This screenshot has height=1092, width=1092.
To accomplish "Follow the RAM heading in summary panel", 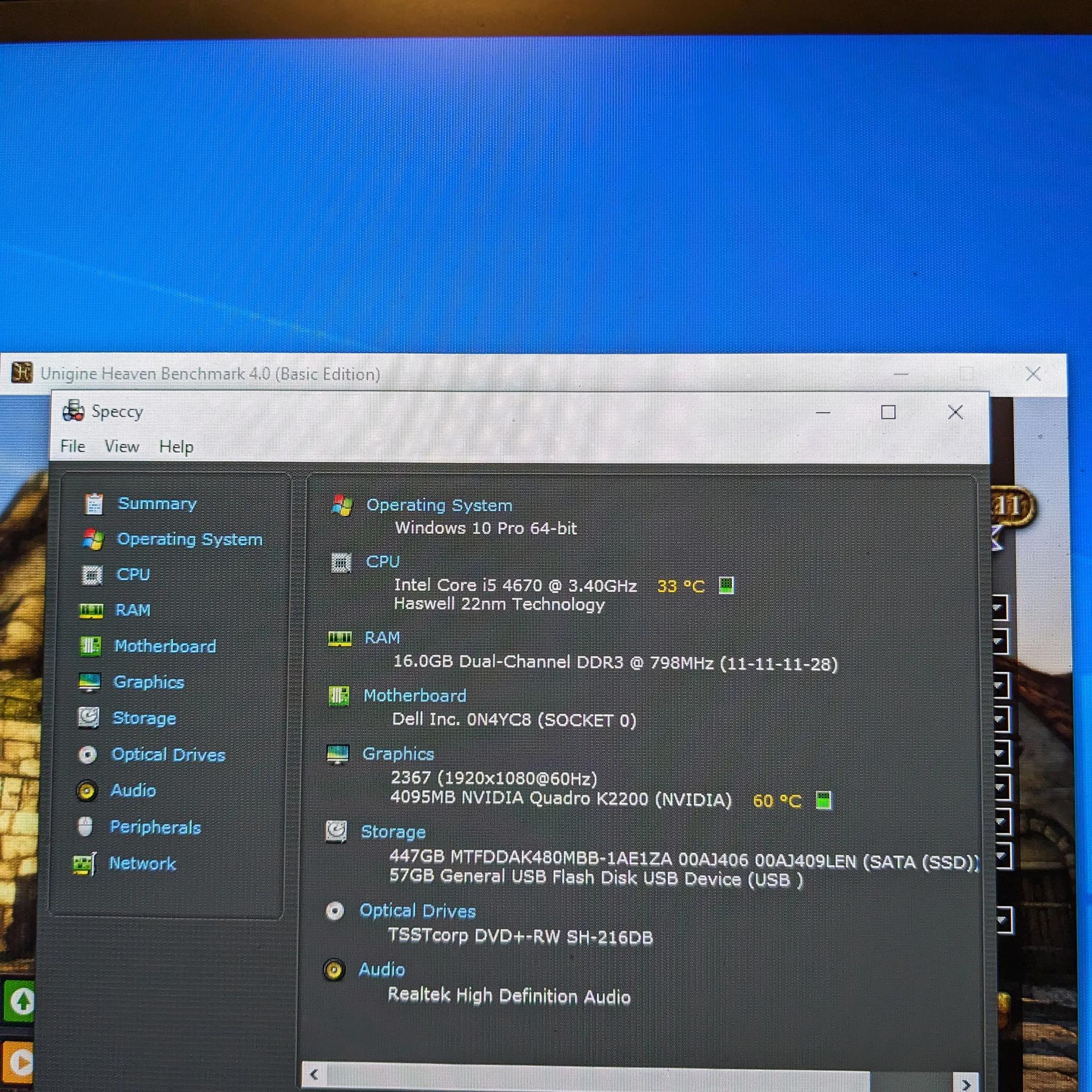I will (382, 638).
